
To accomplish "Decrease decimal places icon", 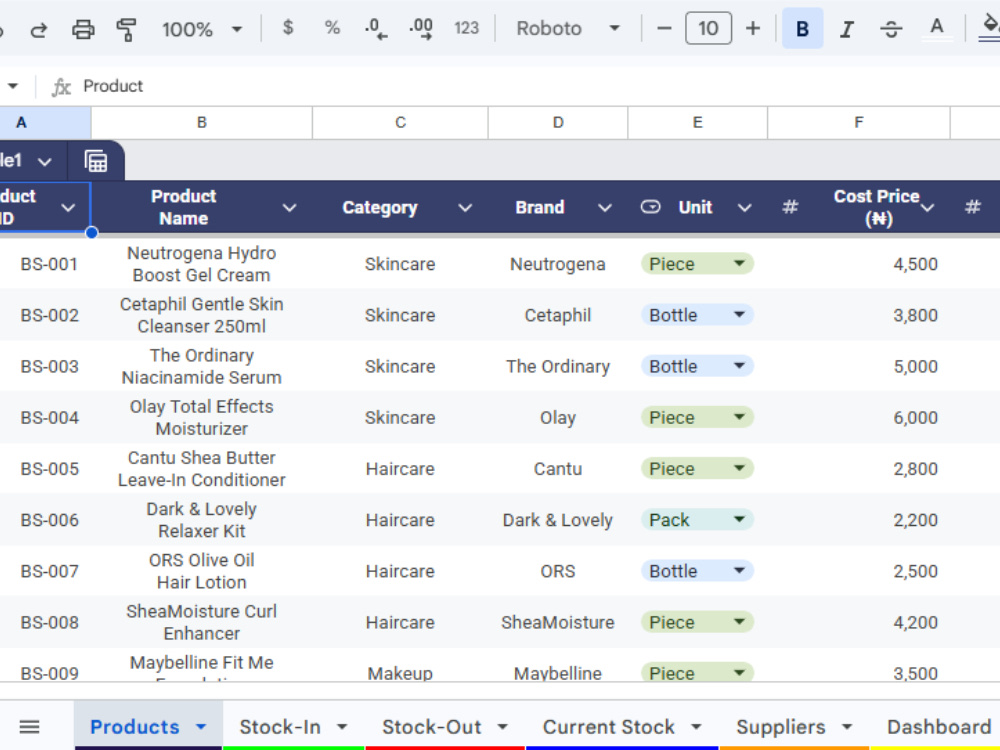I will click(x=376, y=29).
